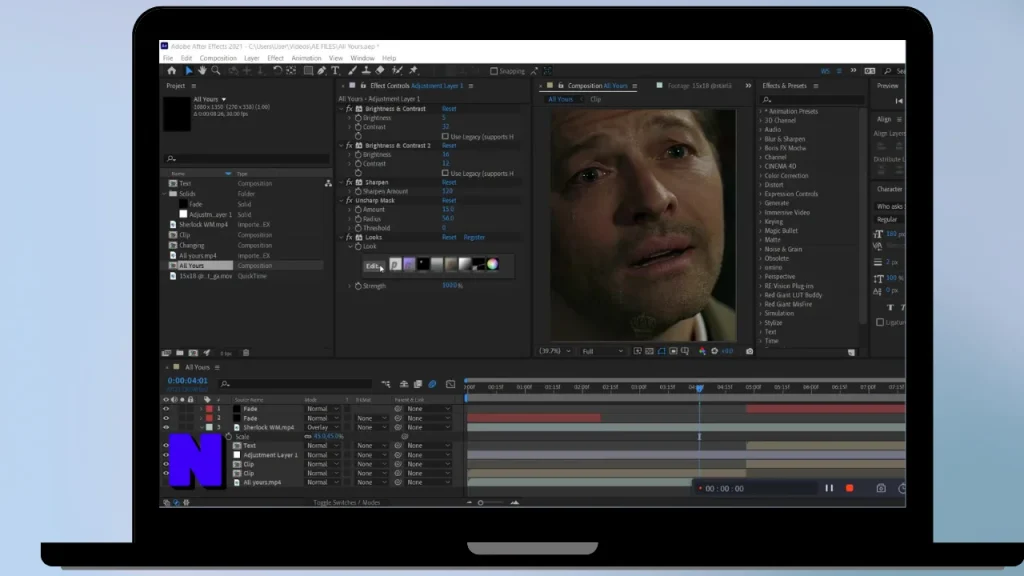Select the Selection arrow tool
1024x576 pixels.
(x=189, y=71)
